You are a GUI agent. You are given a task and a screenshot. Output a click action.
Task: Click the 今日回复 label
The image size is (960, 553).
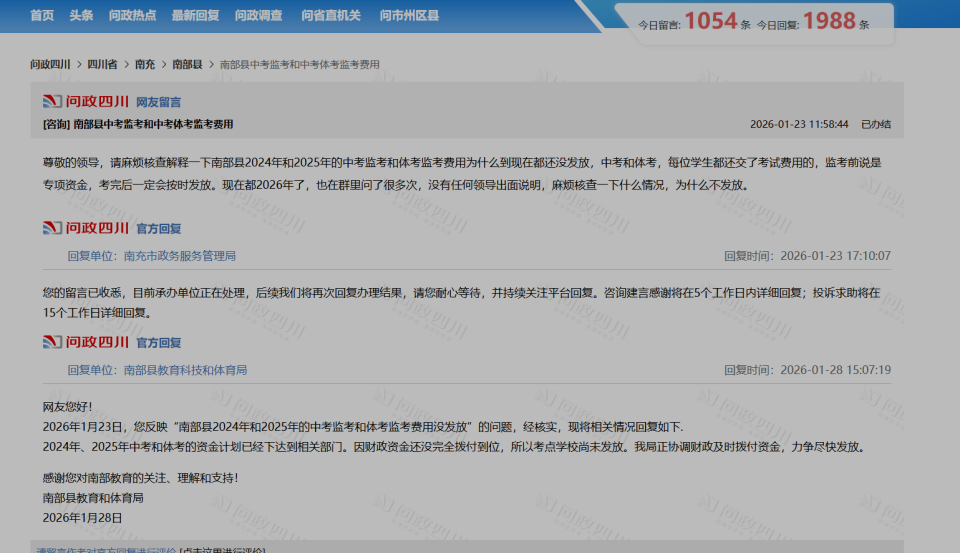point(778,25)
